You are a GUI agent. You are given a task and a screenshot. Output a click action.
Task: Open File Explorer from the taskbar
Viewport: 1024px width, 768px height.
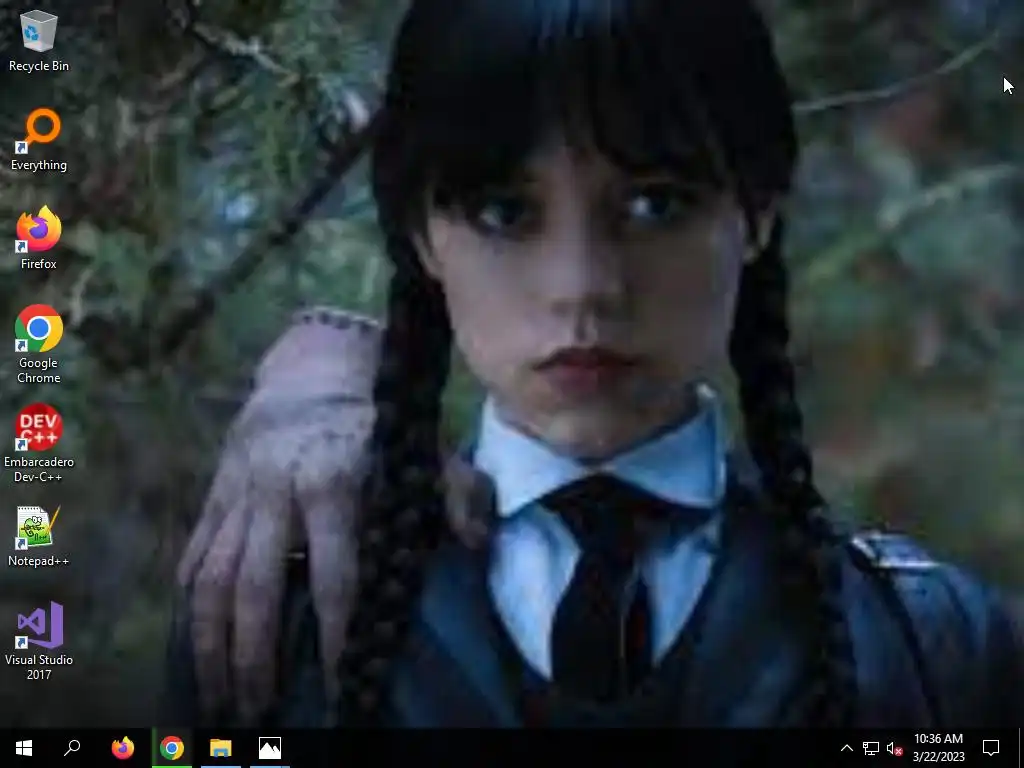[221, 748]
